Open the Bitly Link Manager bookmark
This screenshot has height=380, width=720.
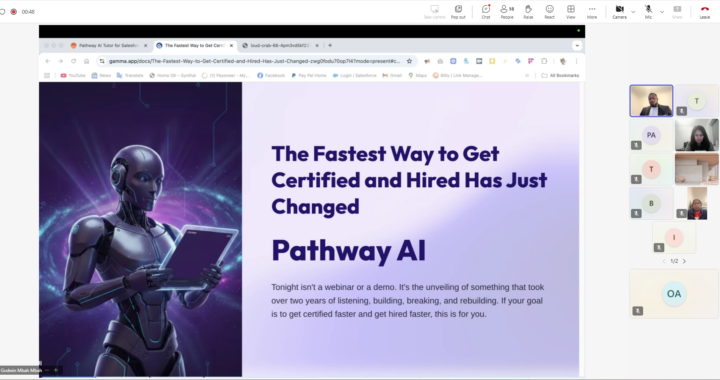coord(457,75)
